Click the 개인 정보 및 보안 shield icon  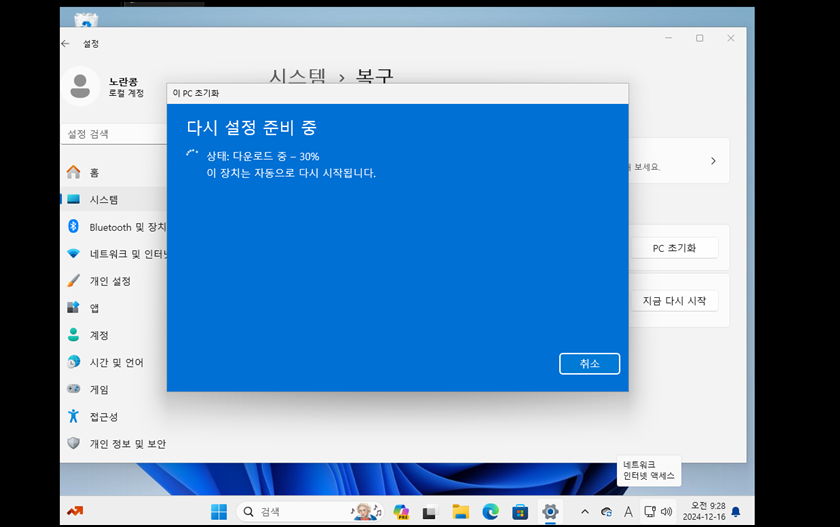click(73, 443)
